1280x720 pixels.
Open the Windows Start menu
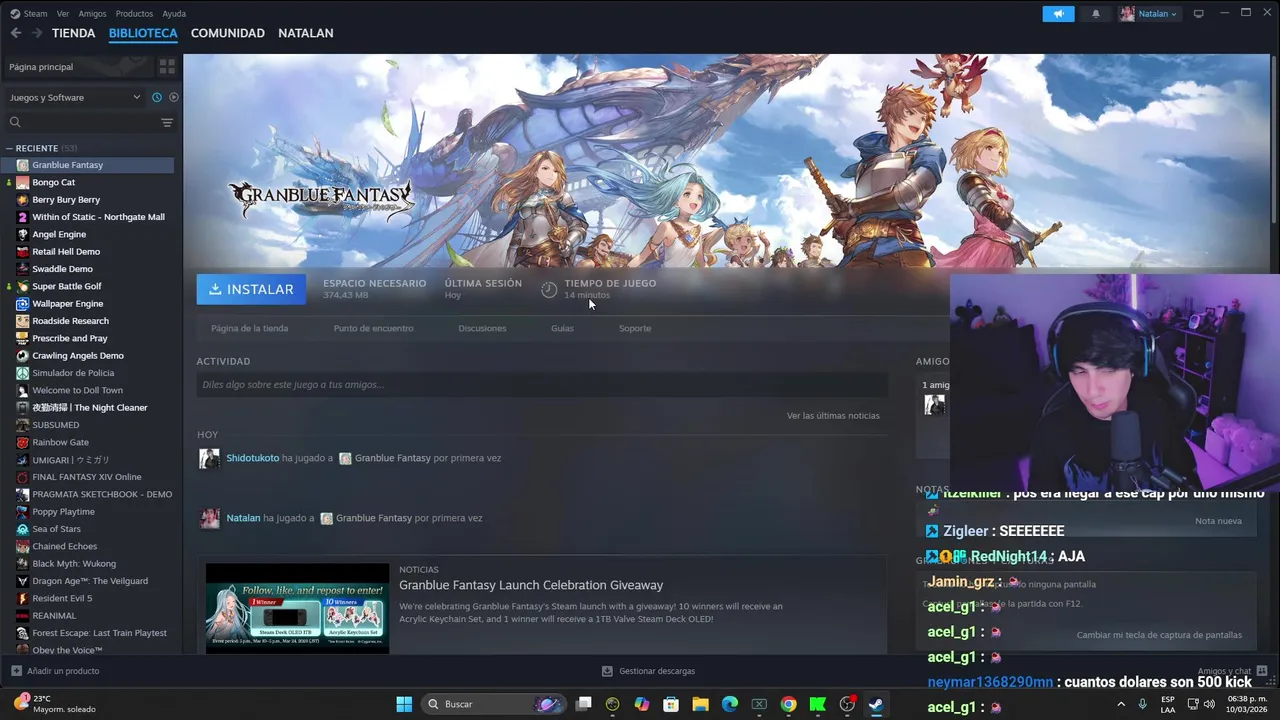click(404, 704)
